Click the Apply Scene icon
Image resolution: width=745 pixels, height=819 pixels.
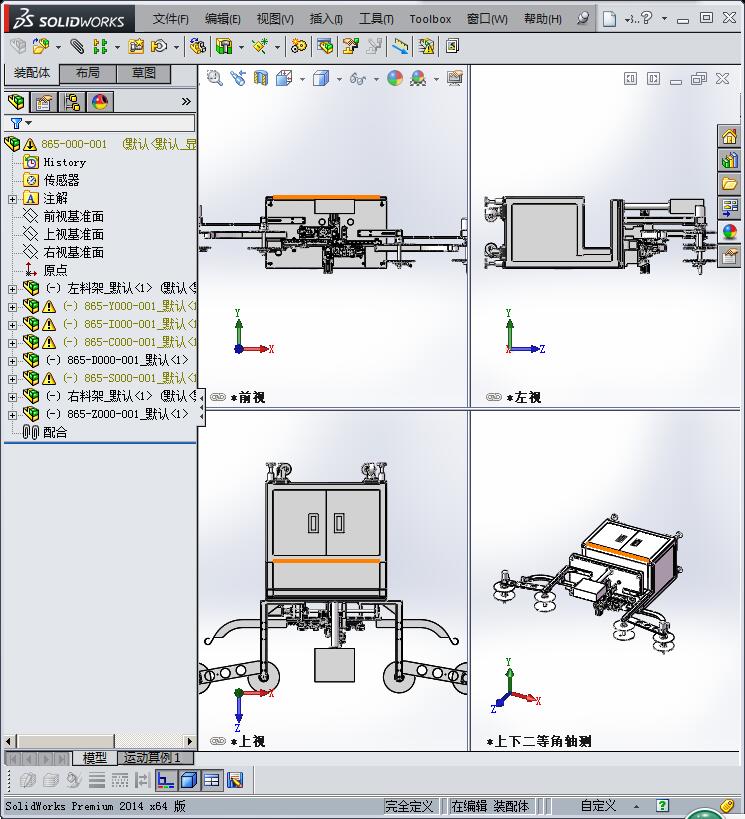[x=418, y=78]
